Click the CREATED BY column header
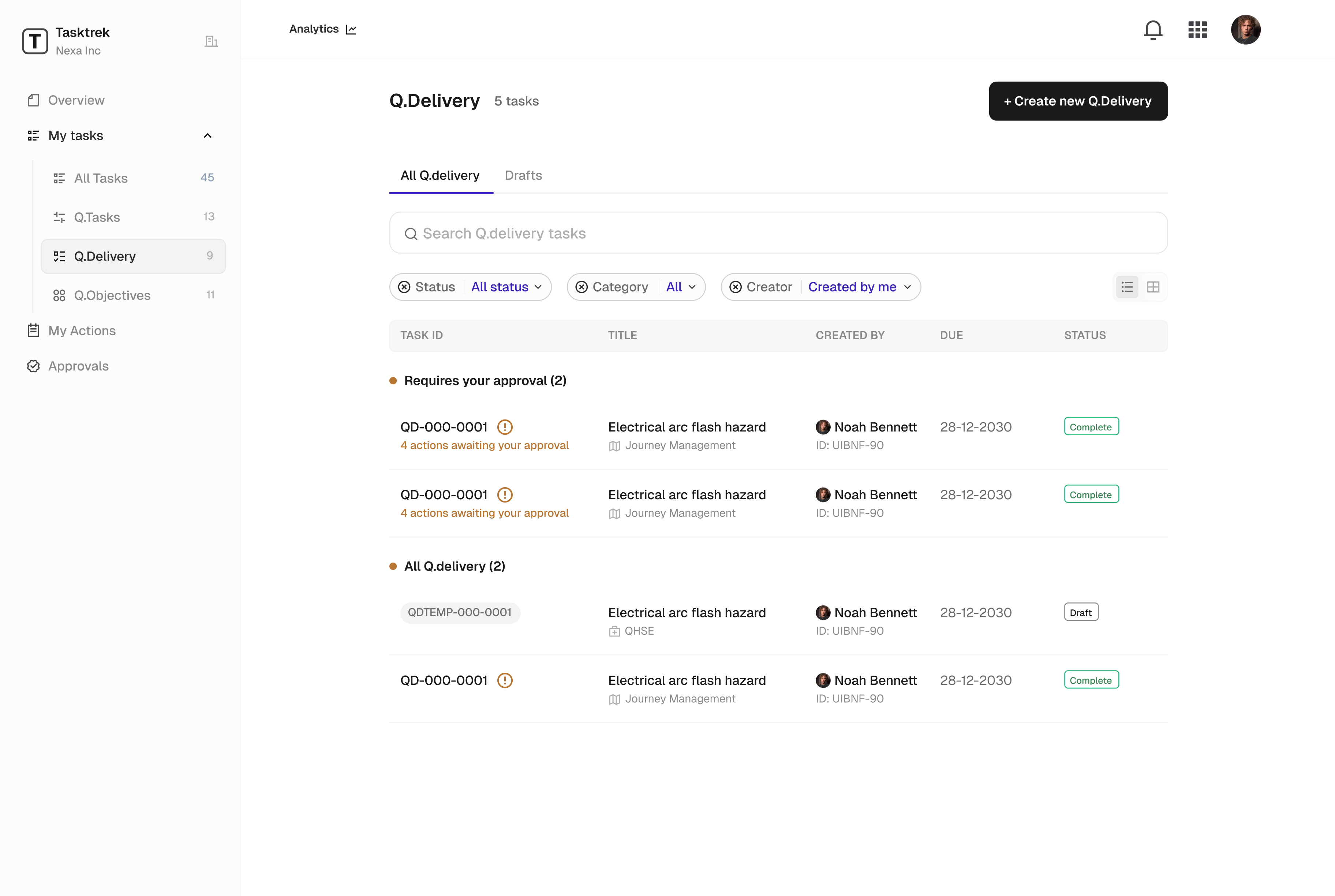The width and height of the screenshot is (1335, 896). pyautogui.click(x=850, y=335)
